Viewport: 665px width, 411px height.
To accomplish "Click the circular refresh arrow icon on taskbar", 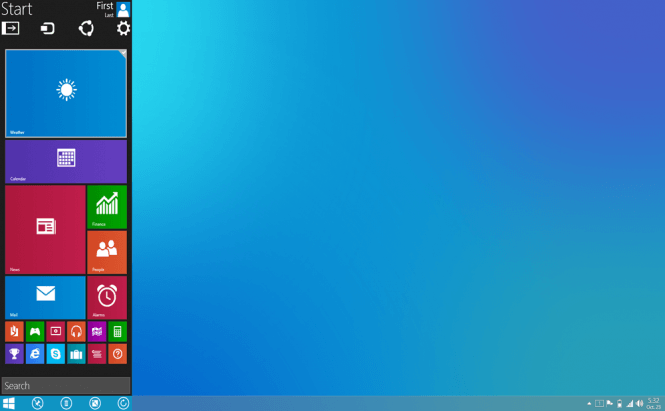I will 123,403.
